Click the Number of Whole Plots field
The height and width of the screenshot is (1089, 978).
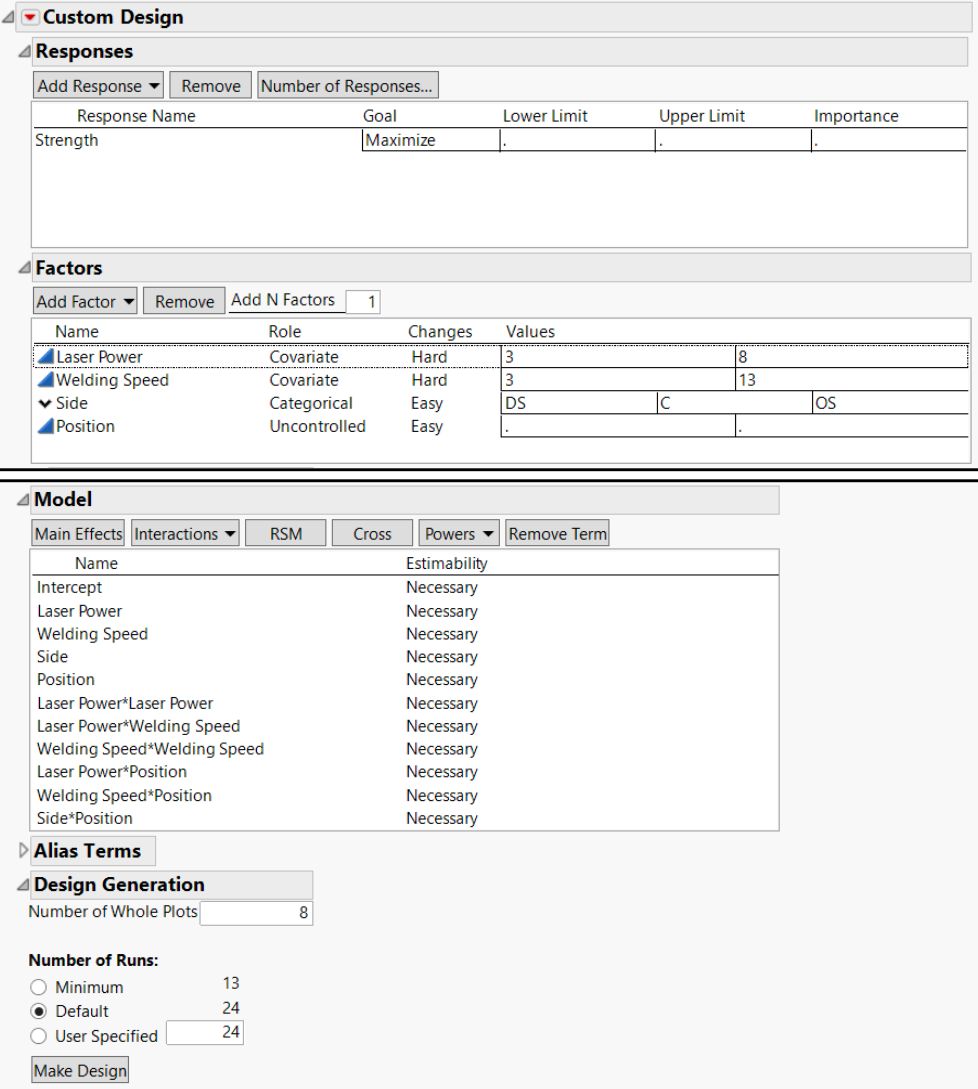(256, 912)
